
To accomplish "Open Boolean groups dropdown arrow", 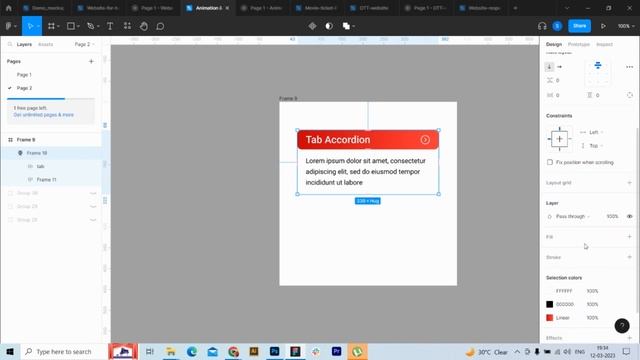I will coord(353,26).
